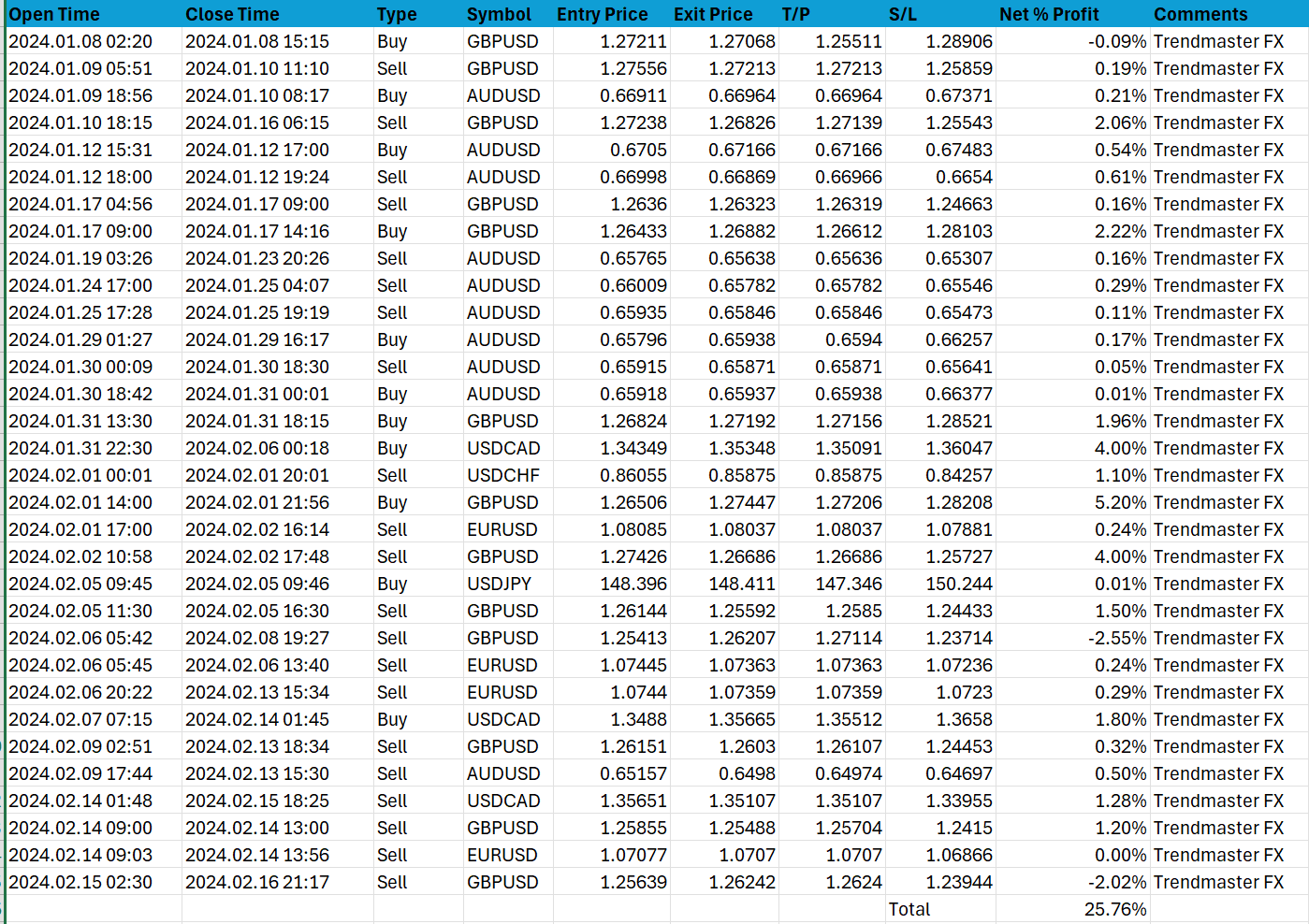Click exit price 1.26826 cell
1309x924 pixels.
pyautogui.click(x=724, y=123)
